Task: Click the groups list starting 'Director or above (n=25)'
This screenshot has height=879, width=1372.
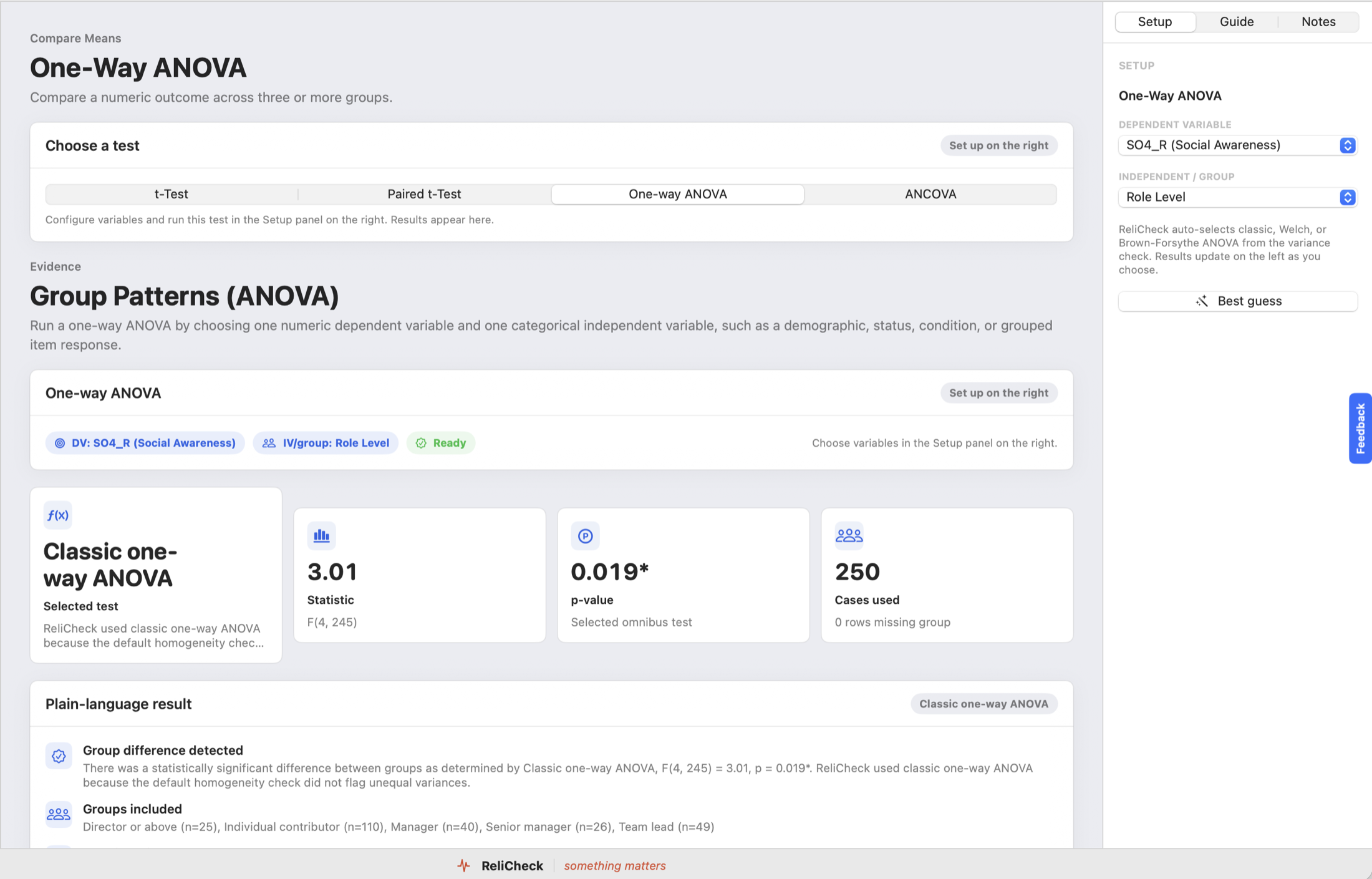Action: 399,827
